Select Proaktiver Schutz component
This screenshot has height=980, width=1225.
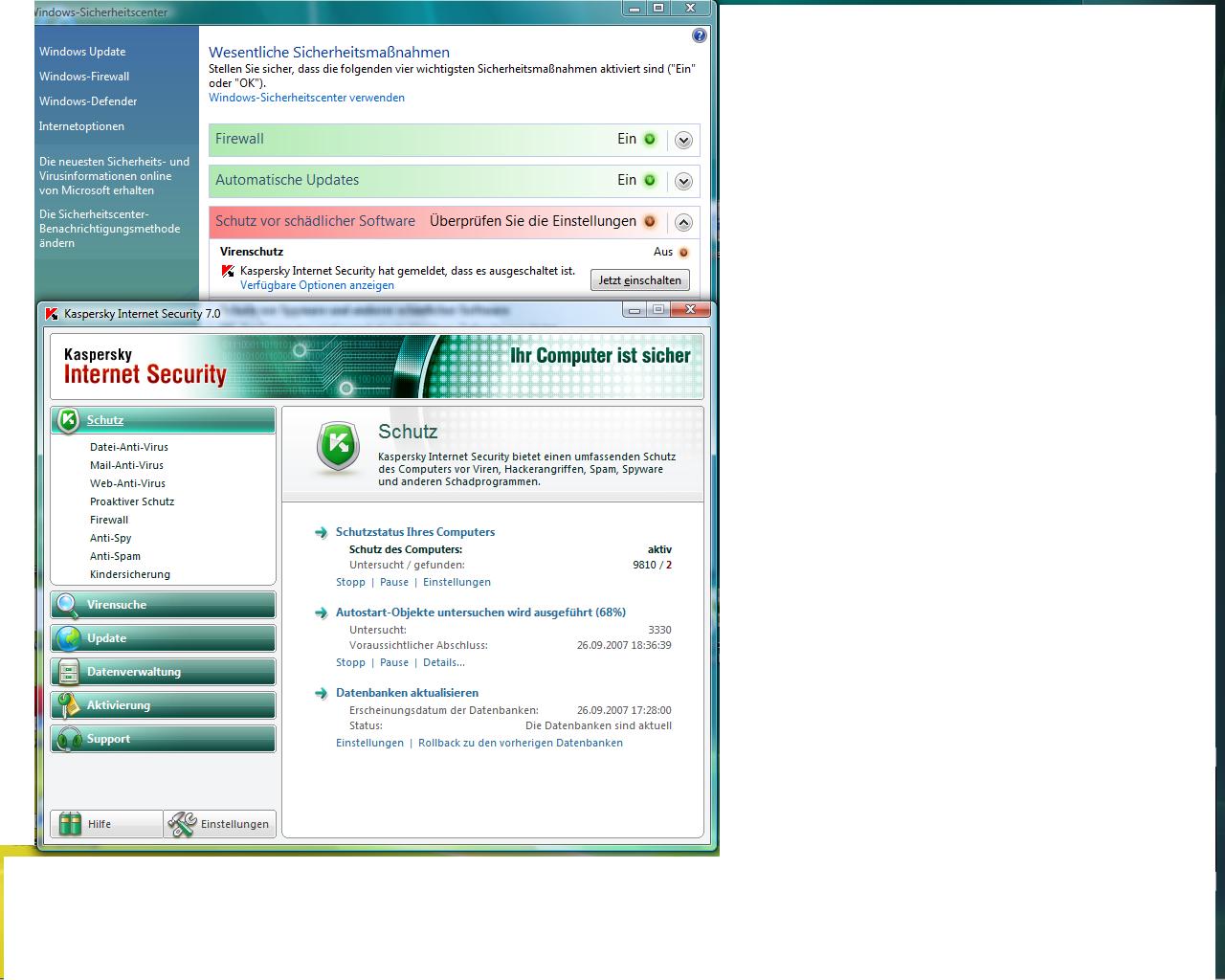coord(132,501)
